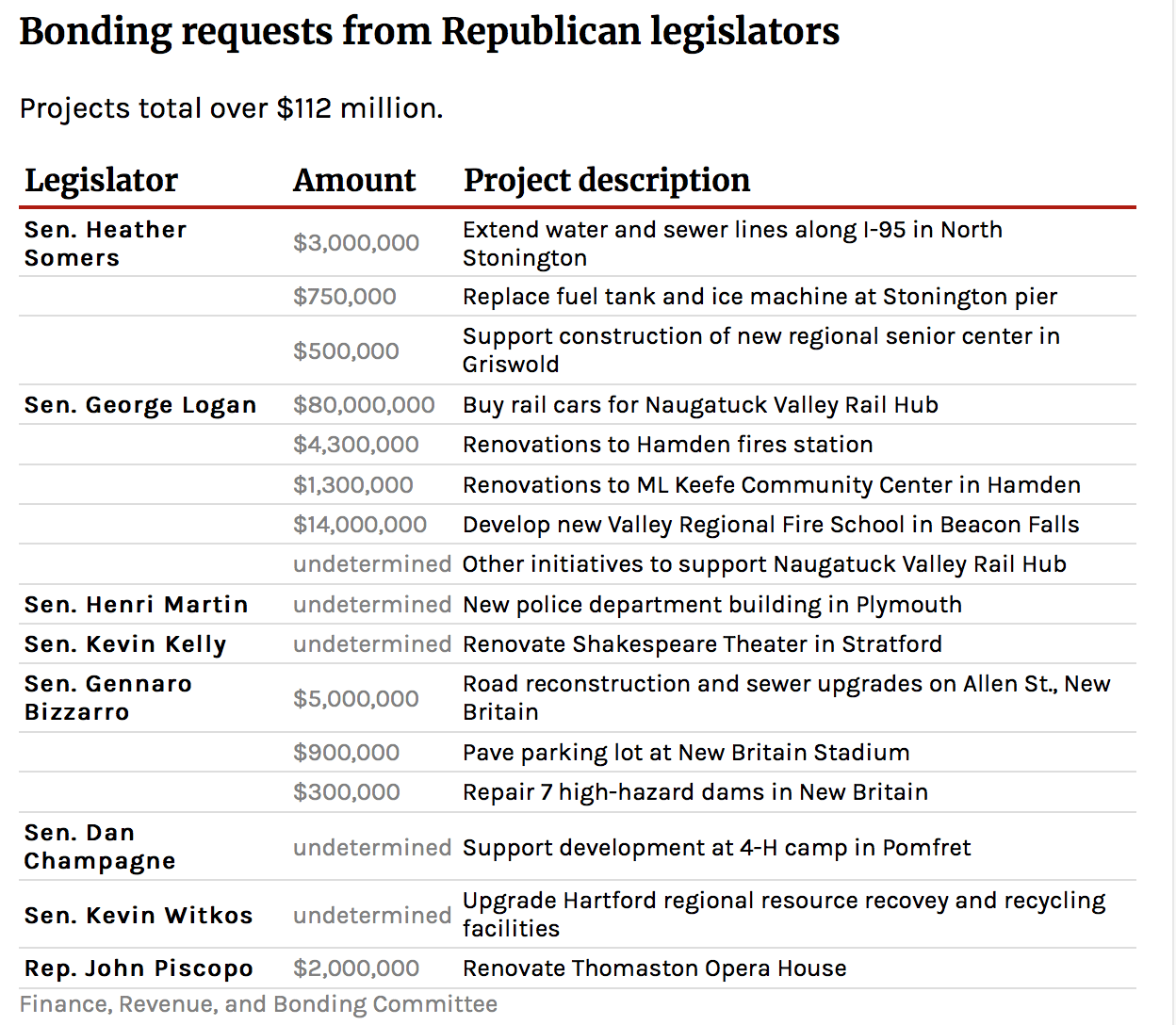This screenshot has width=1176, height=1025.
Task: Click the Bonding requests from Republican legislators title
Action: [x=429, y=31]
